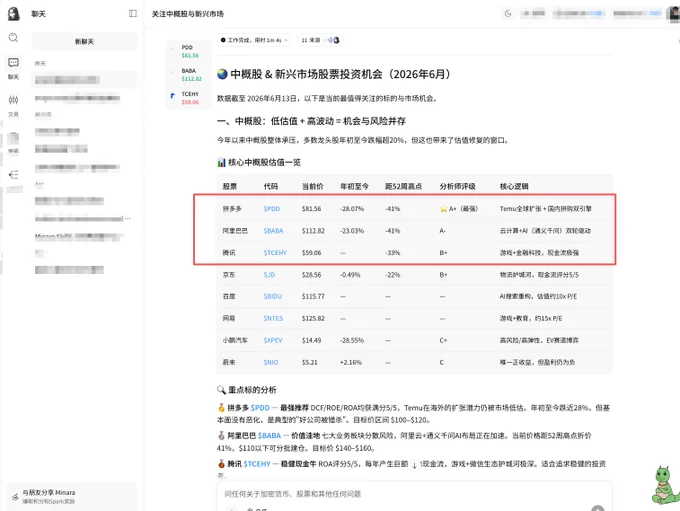Toggle dark mode moon icon
Screen dimensions: 680x511
click(x=508, y=13)
